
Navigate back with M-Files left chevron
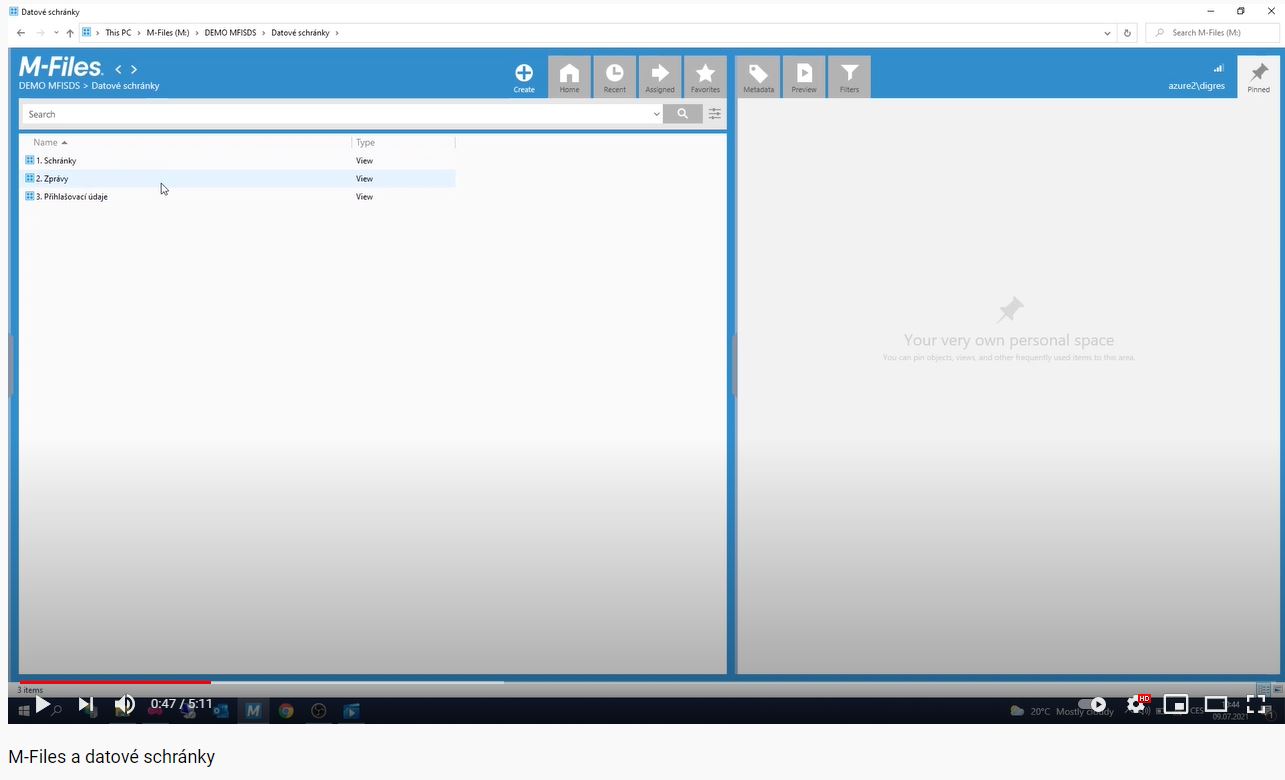(x=118, y=69)
